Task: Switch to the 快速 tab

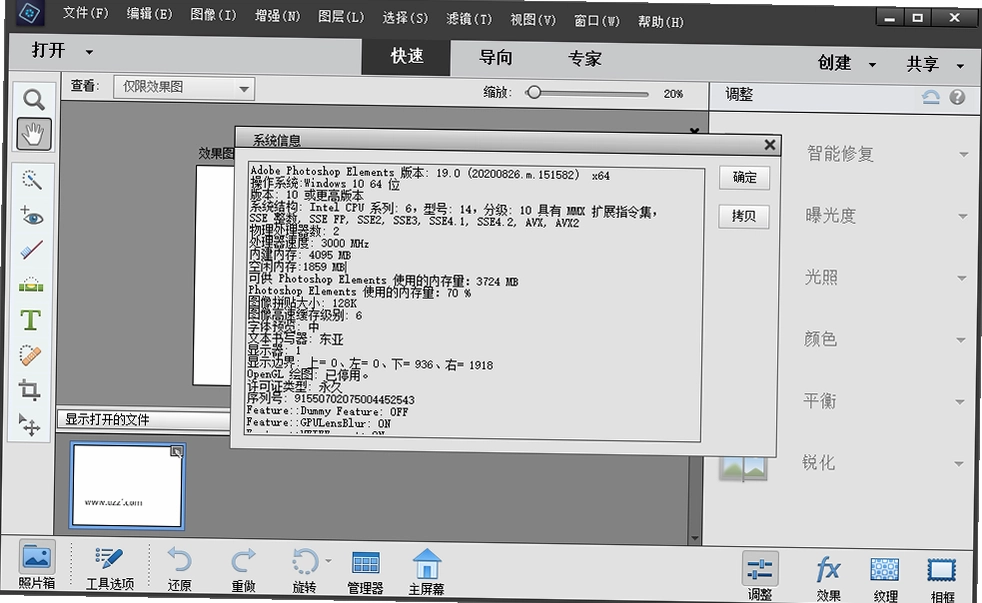Action: 406,57
